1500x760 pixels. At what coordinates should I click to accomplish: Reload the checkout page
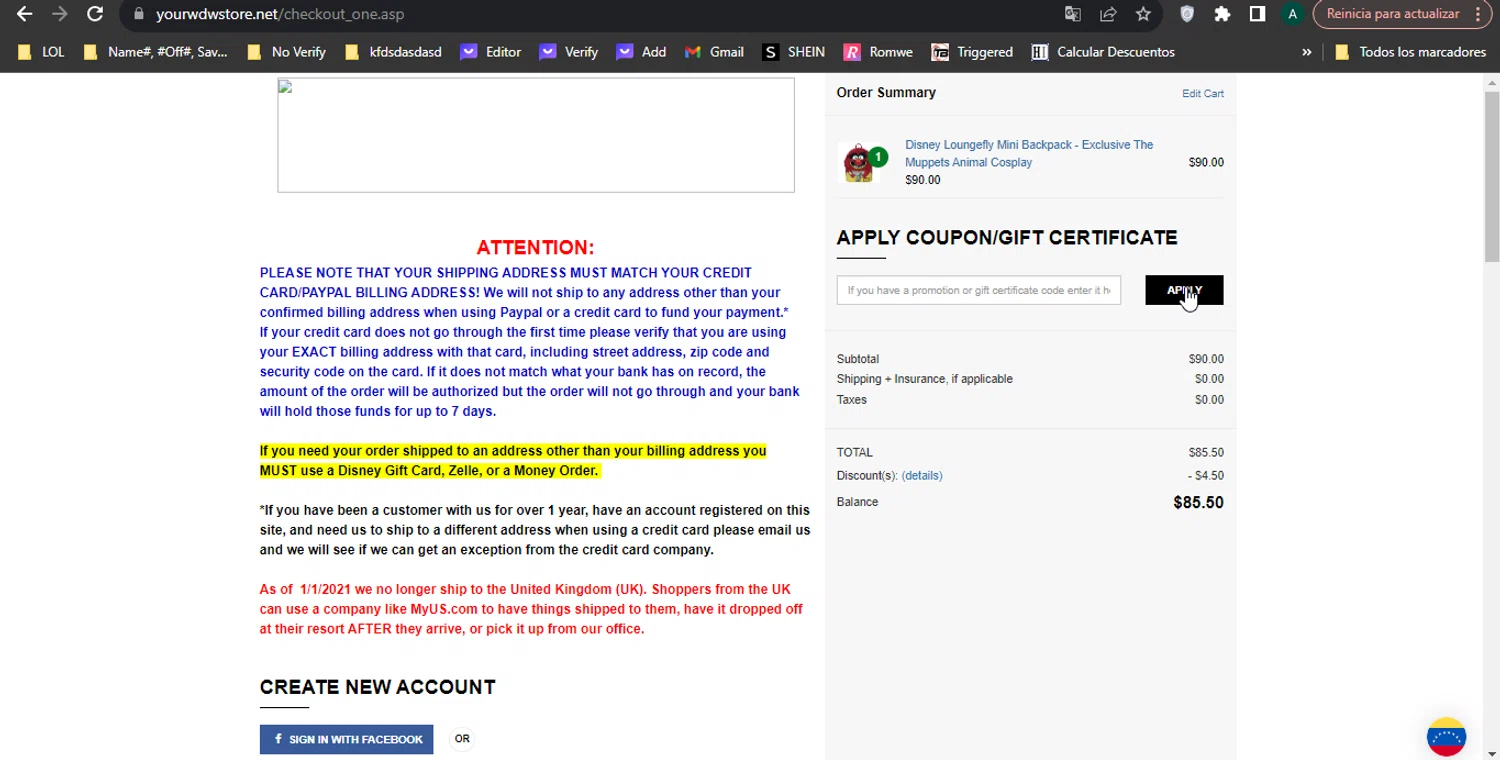point(95,14)
